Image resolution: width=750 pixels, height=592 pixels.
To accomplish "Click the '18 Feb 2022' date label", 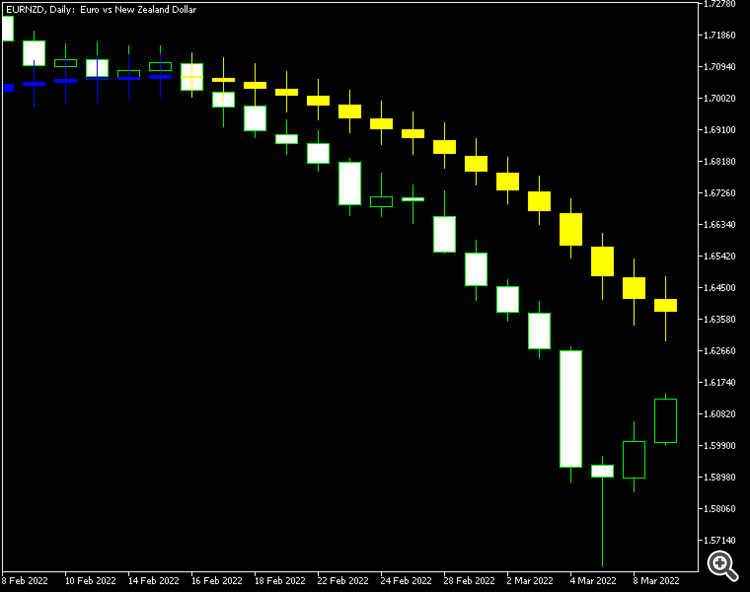I will coord(280,581).
